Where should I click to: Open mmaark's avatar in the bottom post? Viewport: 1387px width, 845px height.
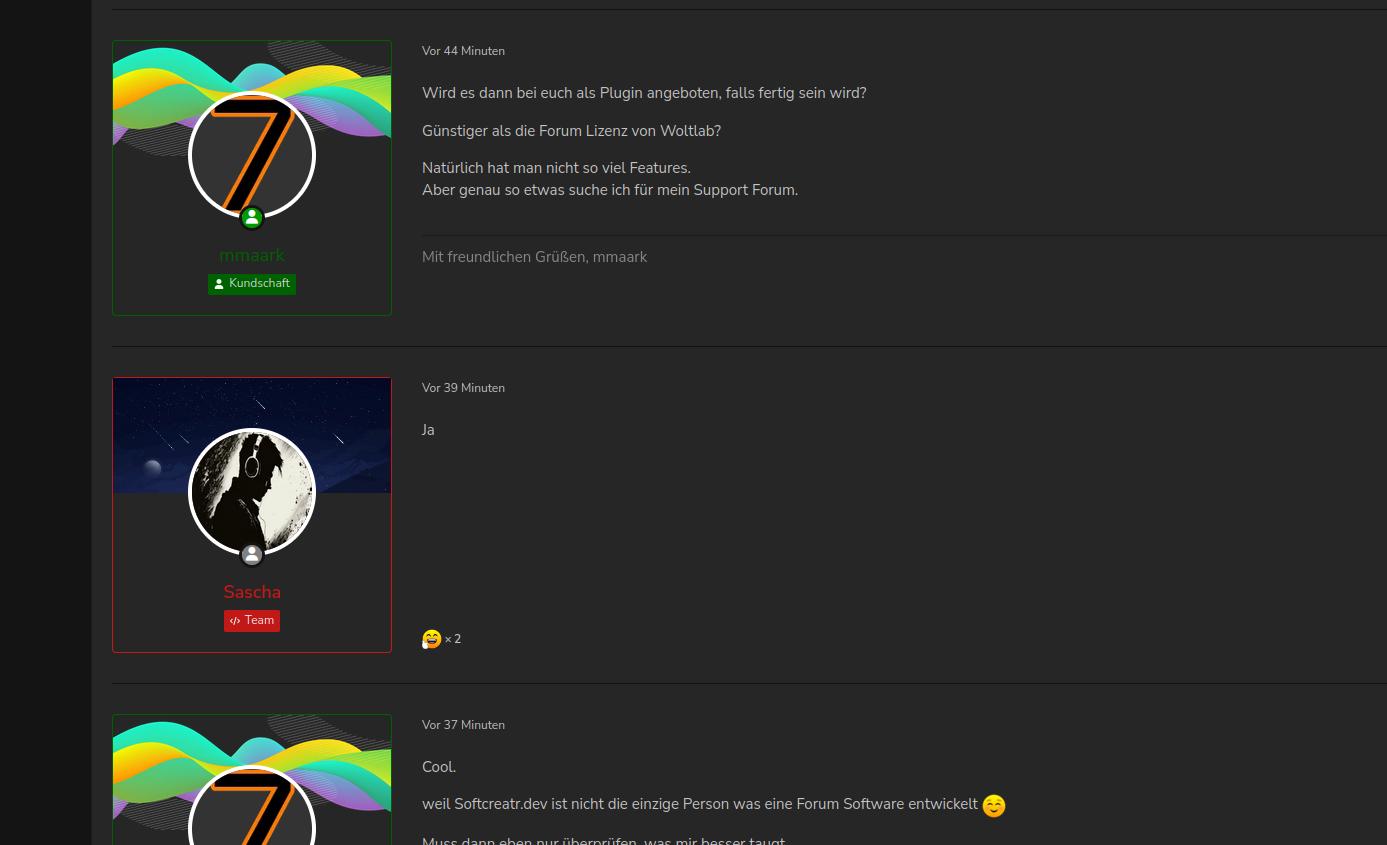252,806
